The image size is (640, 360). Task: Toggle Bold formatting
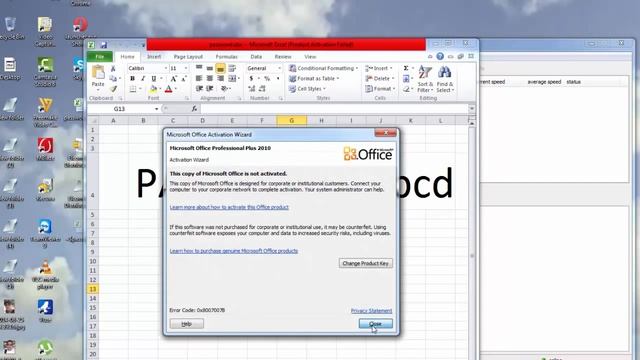tap(132, 78)
